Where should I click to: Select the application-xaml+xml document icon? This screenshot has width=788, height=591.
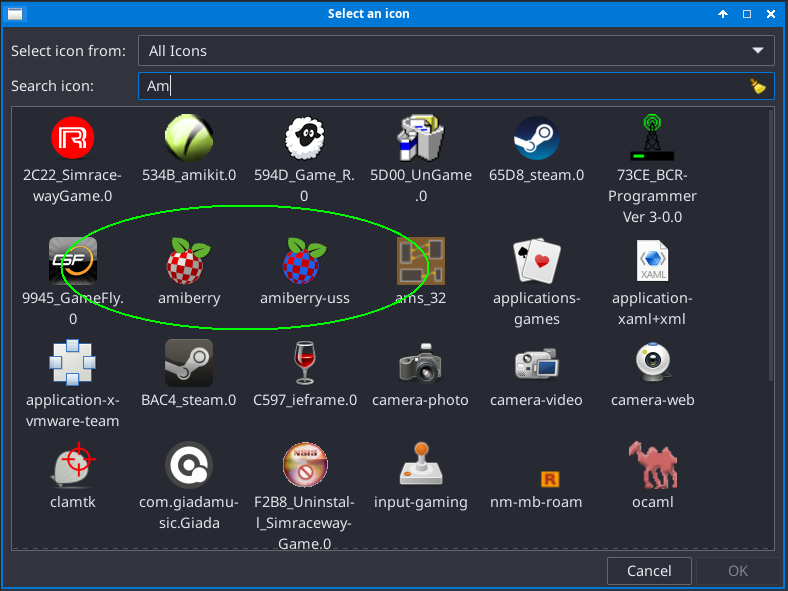click(652, 261)
